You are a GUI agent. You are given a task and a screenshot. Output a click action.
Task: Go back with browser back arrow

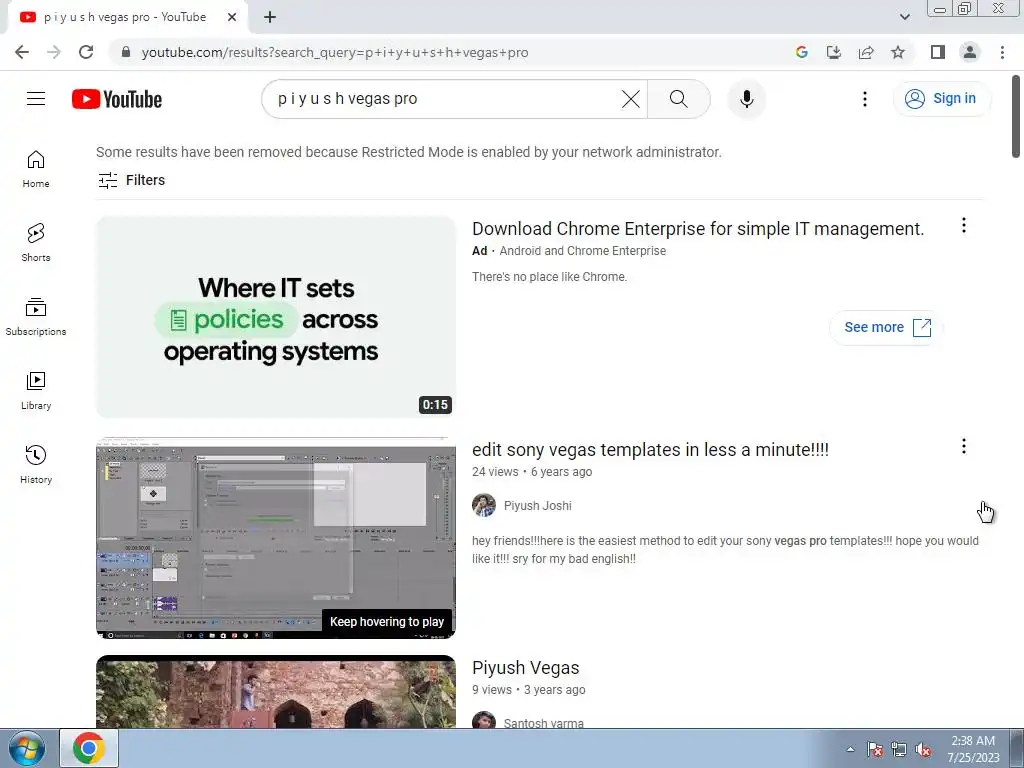coord(22,52)
